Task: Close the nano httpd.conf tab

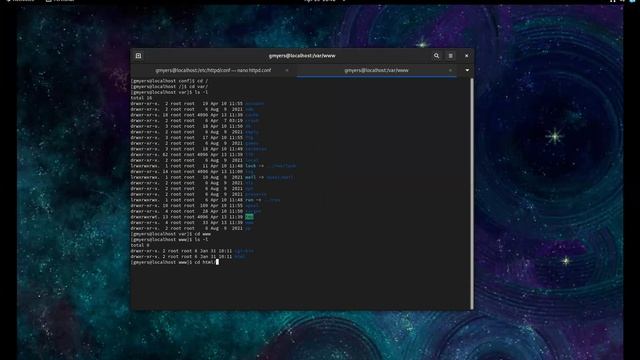Action: [287, 70]
